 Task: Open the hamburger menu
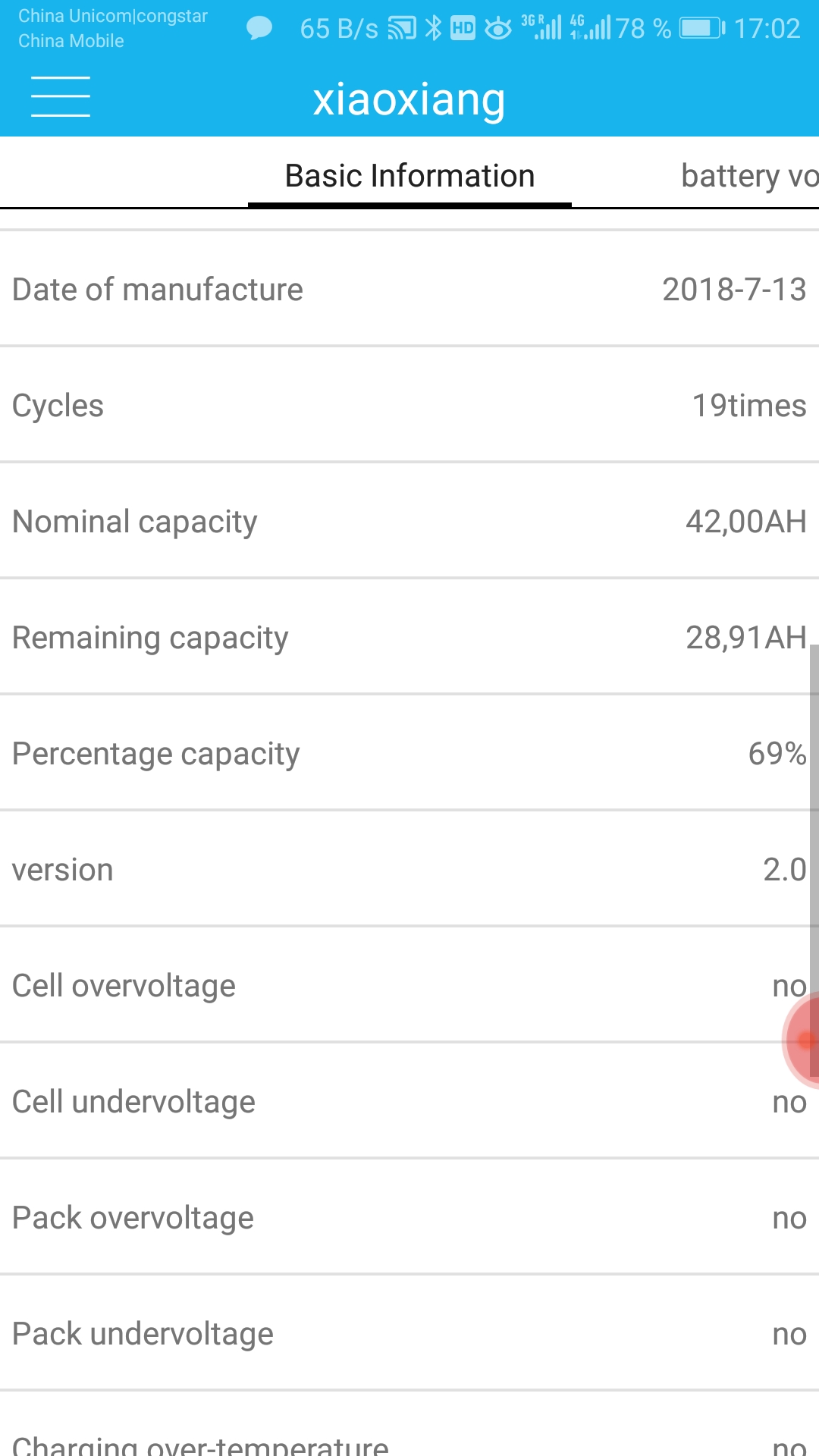[x=61, y=97]
